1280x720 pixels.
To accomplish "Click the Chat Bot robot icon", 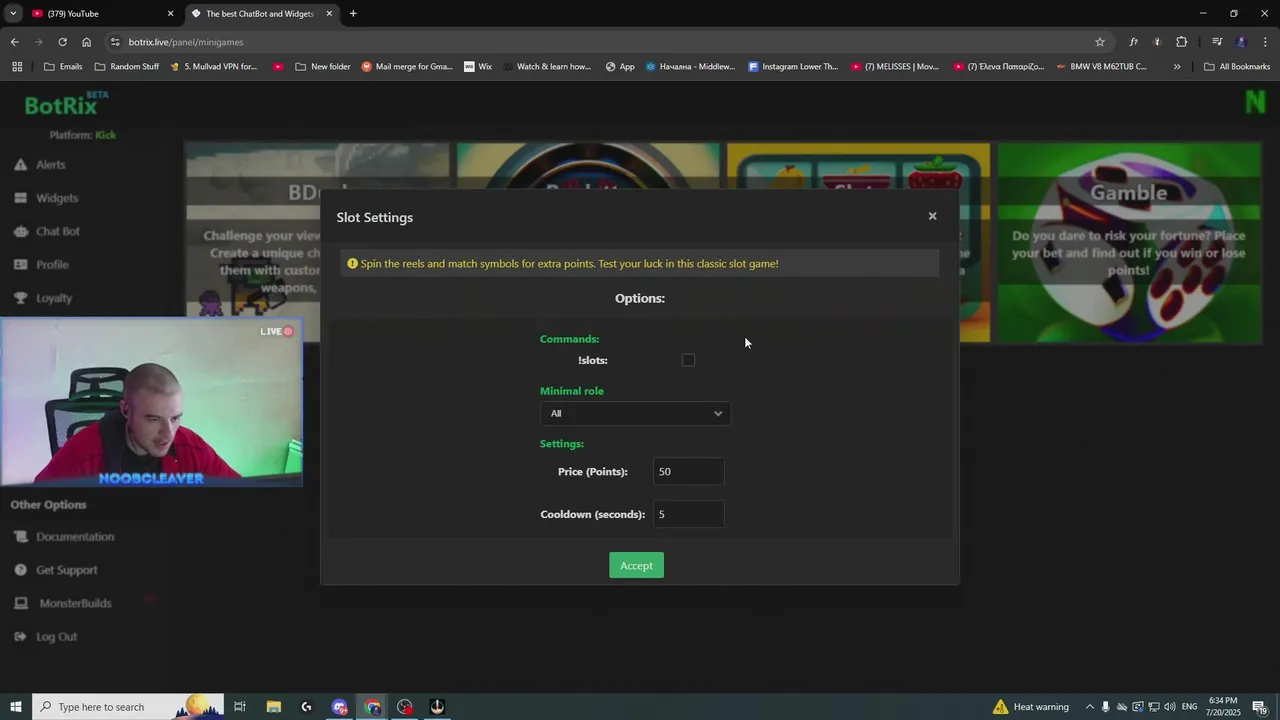I will tap(20, 231).
